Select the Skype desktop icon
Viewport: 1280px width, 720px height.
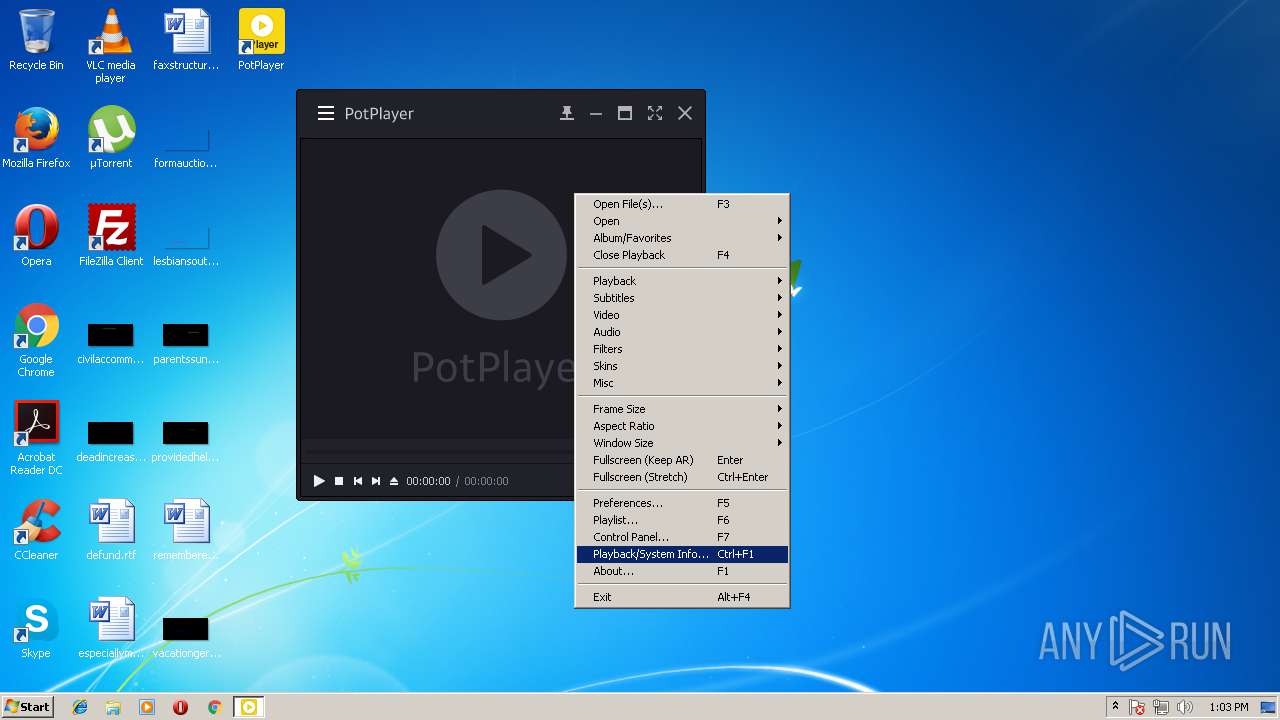[36, 628]
